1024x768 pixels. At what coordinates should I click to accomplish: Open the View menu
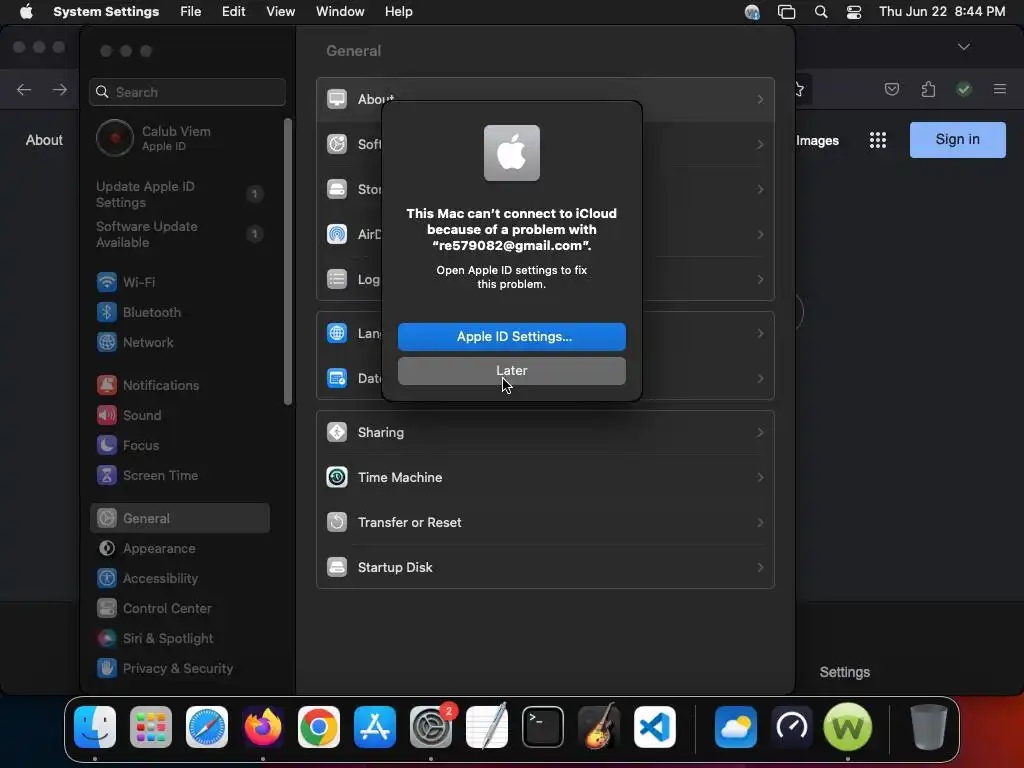[x=280, y=11]
